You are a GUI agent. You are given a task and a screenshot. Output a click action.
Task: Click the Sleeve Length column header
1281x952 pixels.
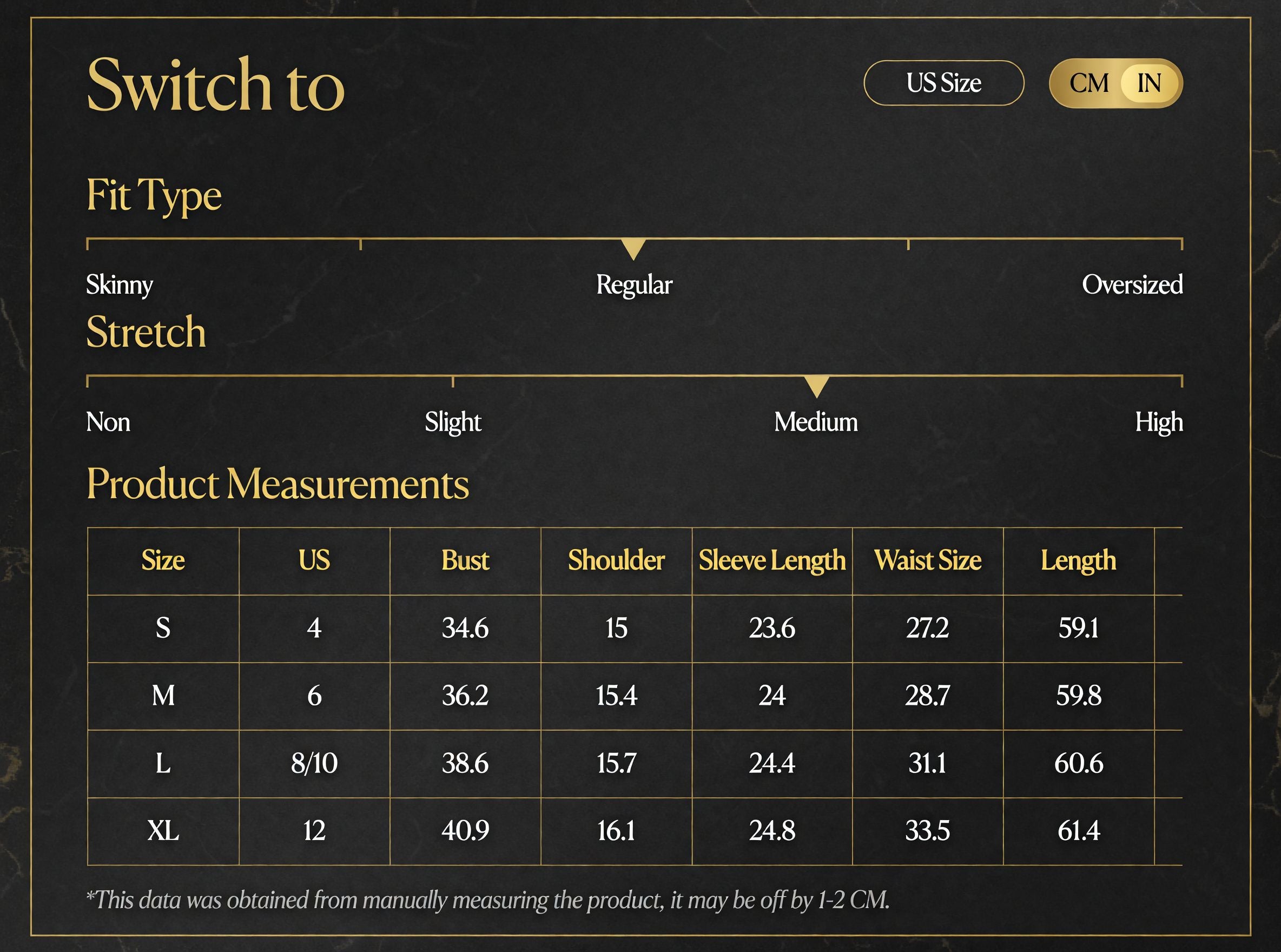coord(772,561)
